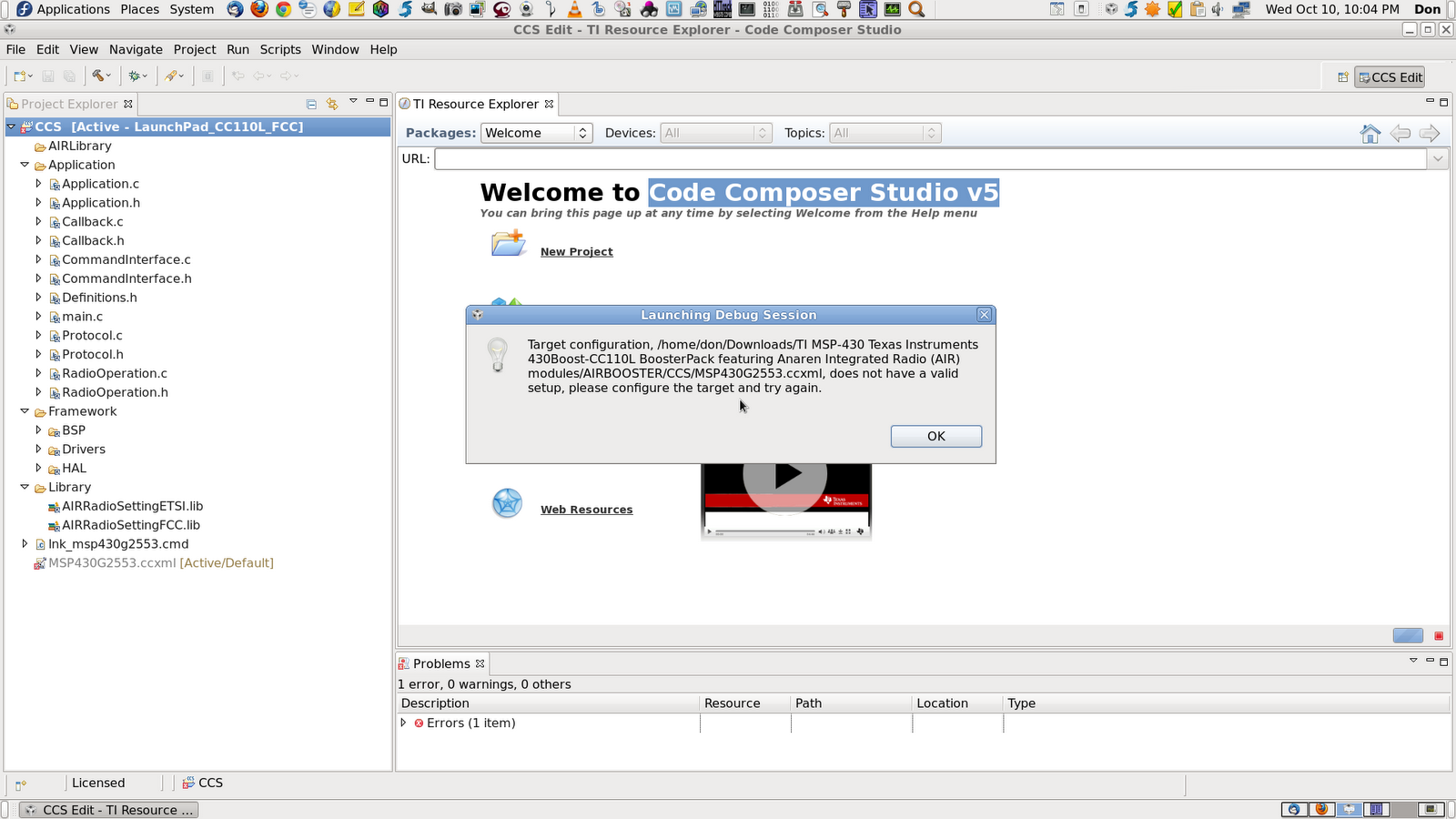This screenshot has width=1456, height=819.
Task: Click the Web Resources star icon
Action: tap(507, 503)
